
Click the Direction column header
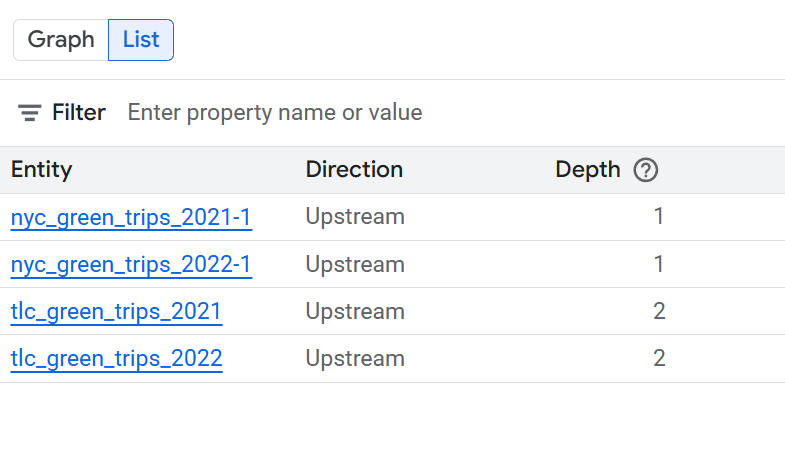click(354, 170)
